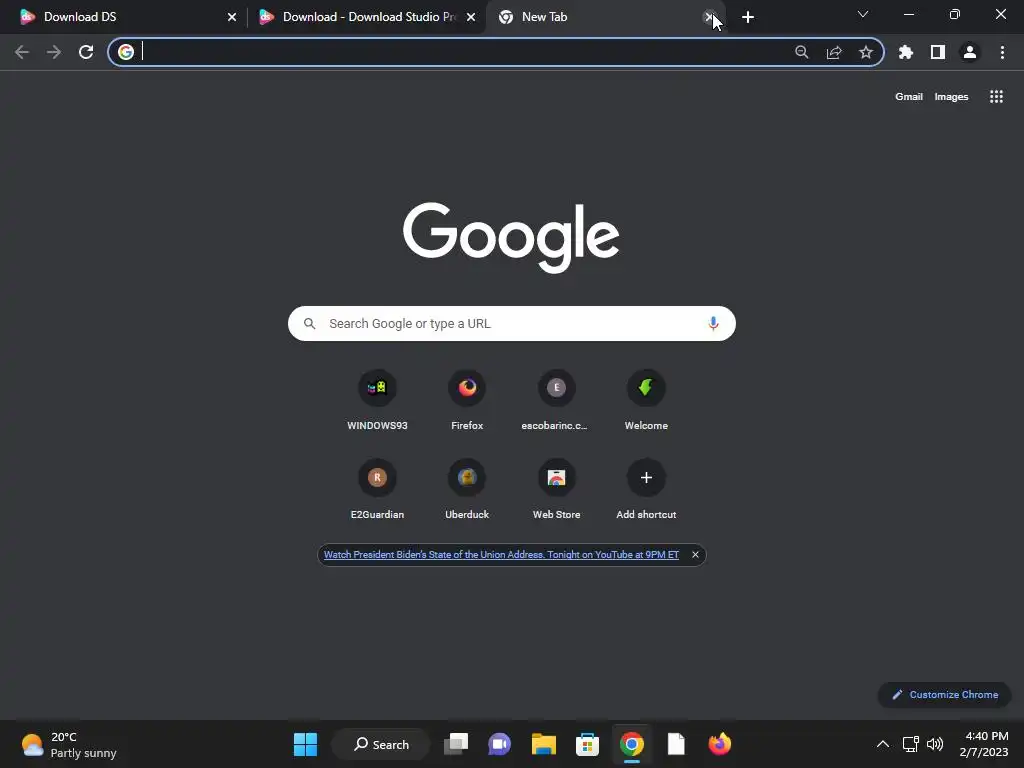Screen dimensions: 1024x768
Task: Click the Google search box
Action: coord(511,323)
